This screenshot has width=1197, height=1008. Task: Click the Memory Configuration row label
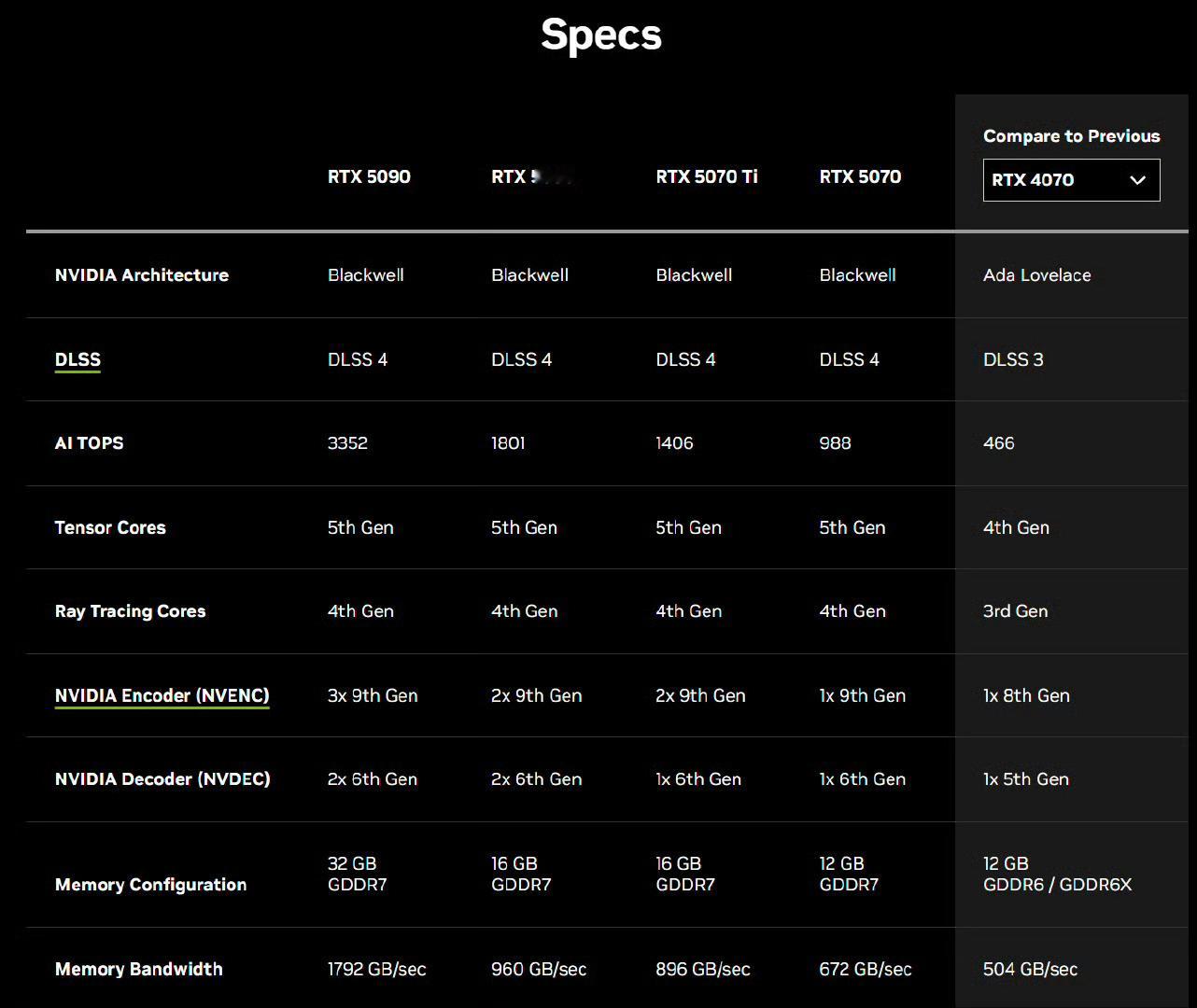click(x=150, y=885)
